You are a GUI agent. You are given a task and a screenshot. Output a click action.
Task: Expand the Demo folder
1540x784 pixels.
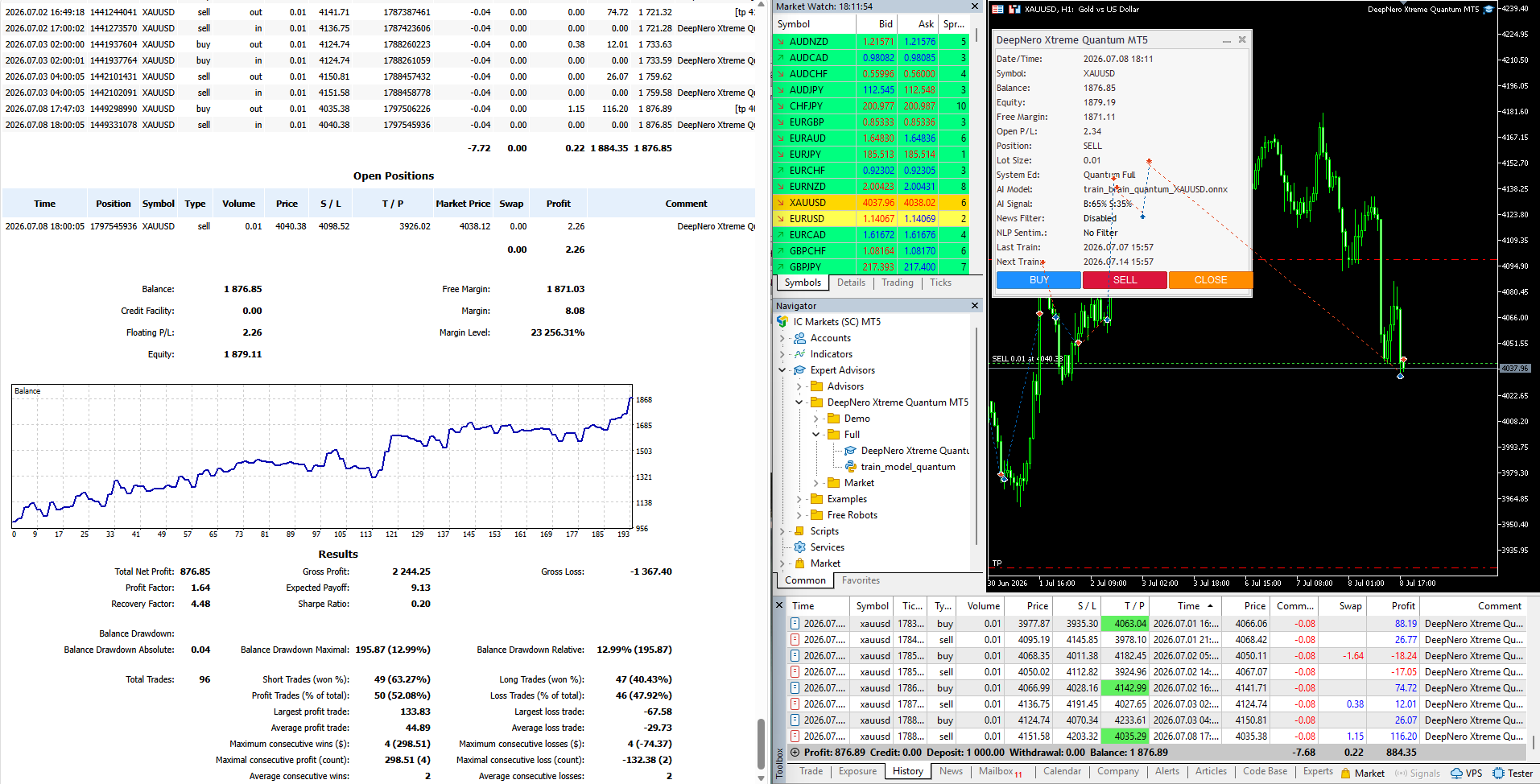coord(815,419)
